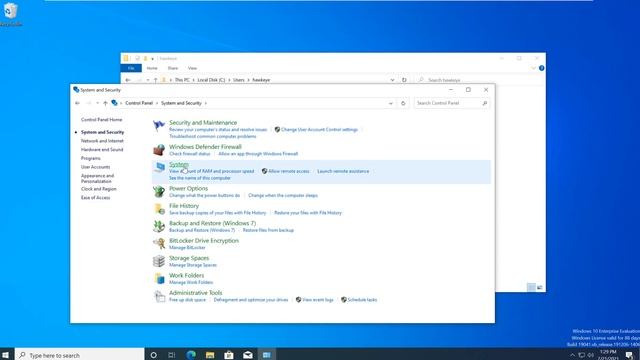The height and width of the screenshot is (360, 640).
Task: Open Microsoft Store from the taskbar
Action: pos(229,355)
